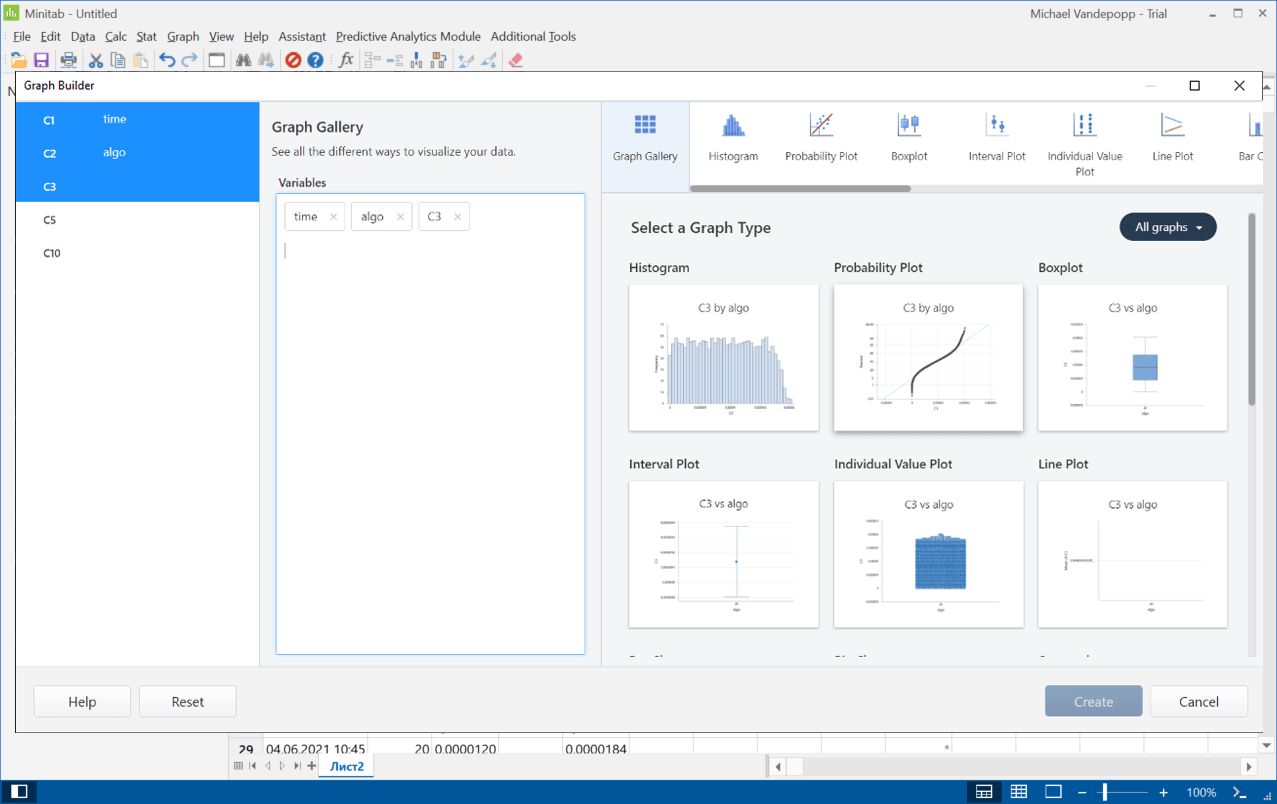The height and width of the screenshot is (804, 1277).
Task: Click the gallery vertical scrollbar
Action: tap(1251, 309)
